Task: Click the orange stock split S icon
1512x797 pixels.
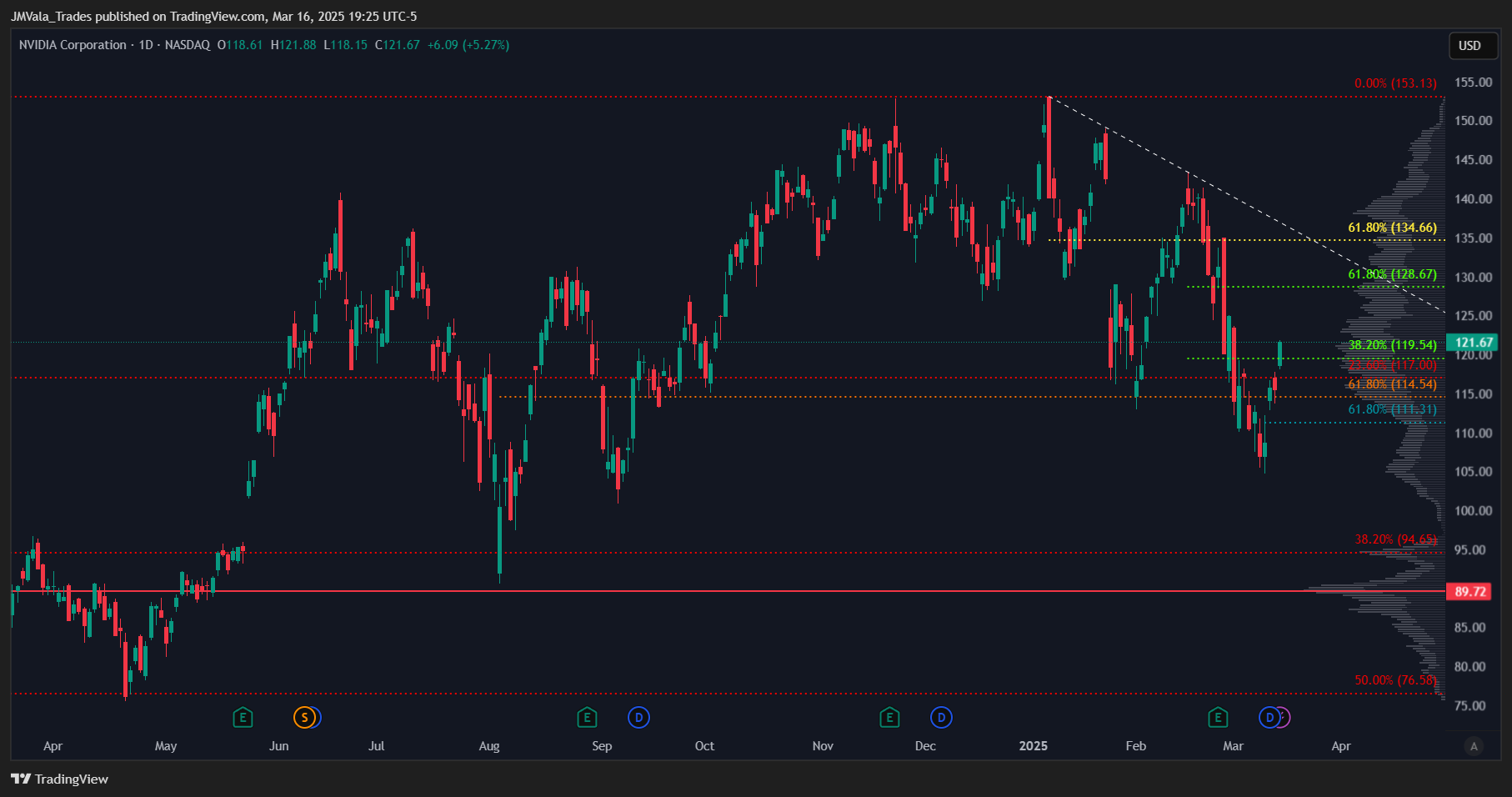Action: tap(304, 717)
